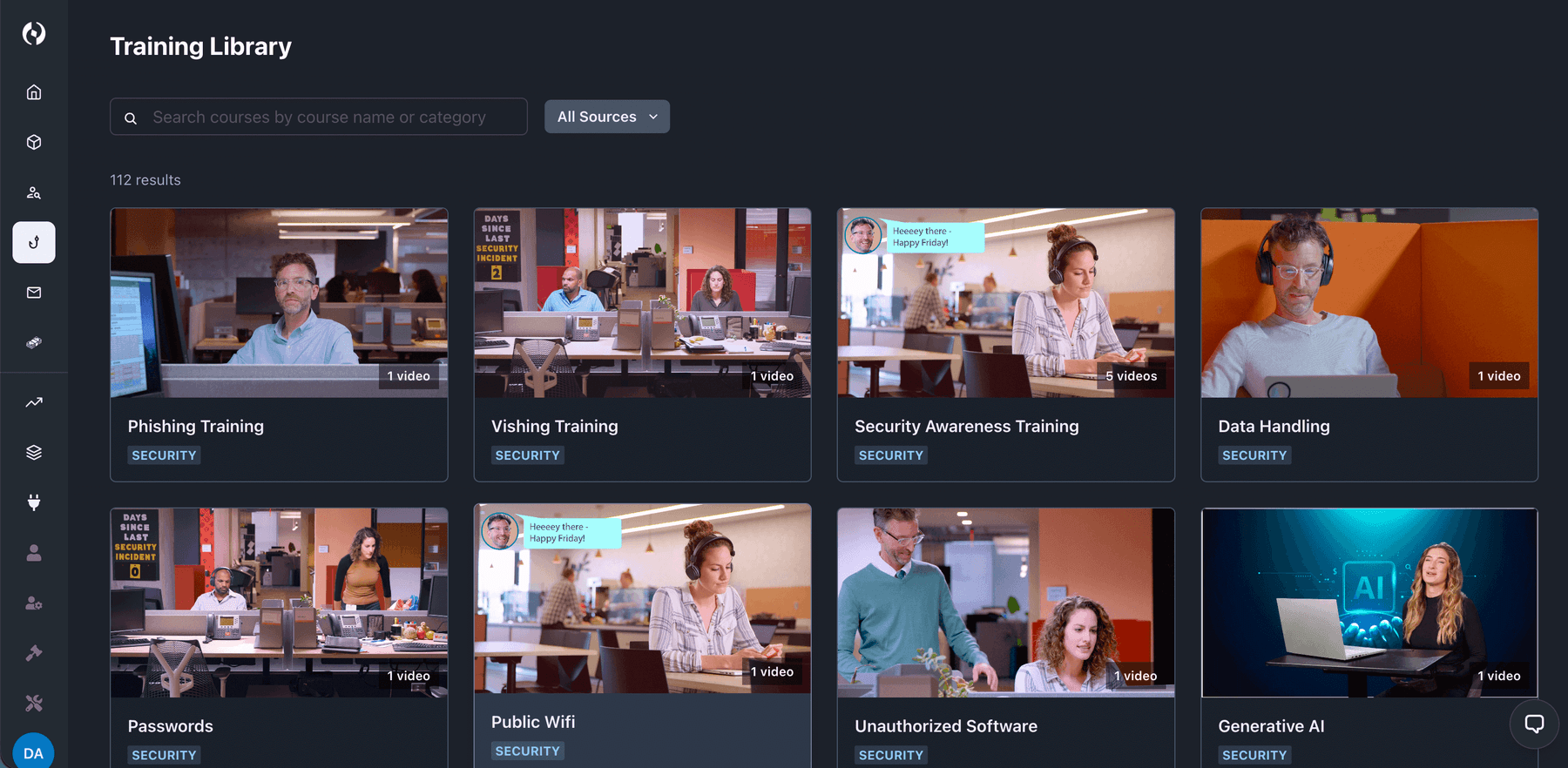1568x768 pixels.
Task: Click the trending chart icon in sidebar
Action: (x=34, y=402)
